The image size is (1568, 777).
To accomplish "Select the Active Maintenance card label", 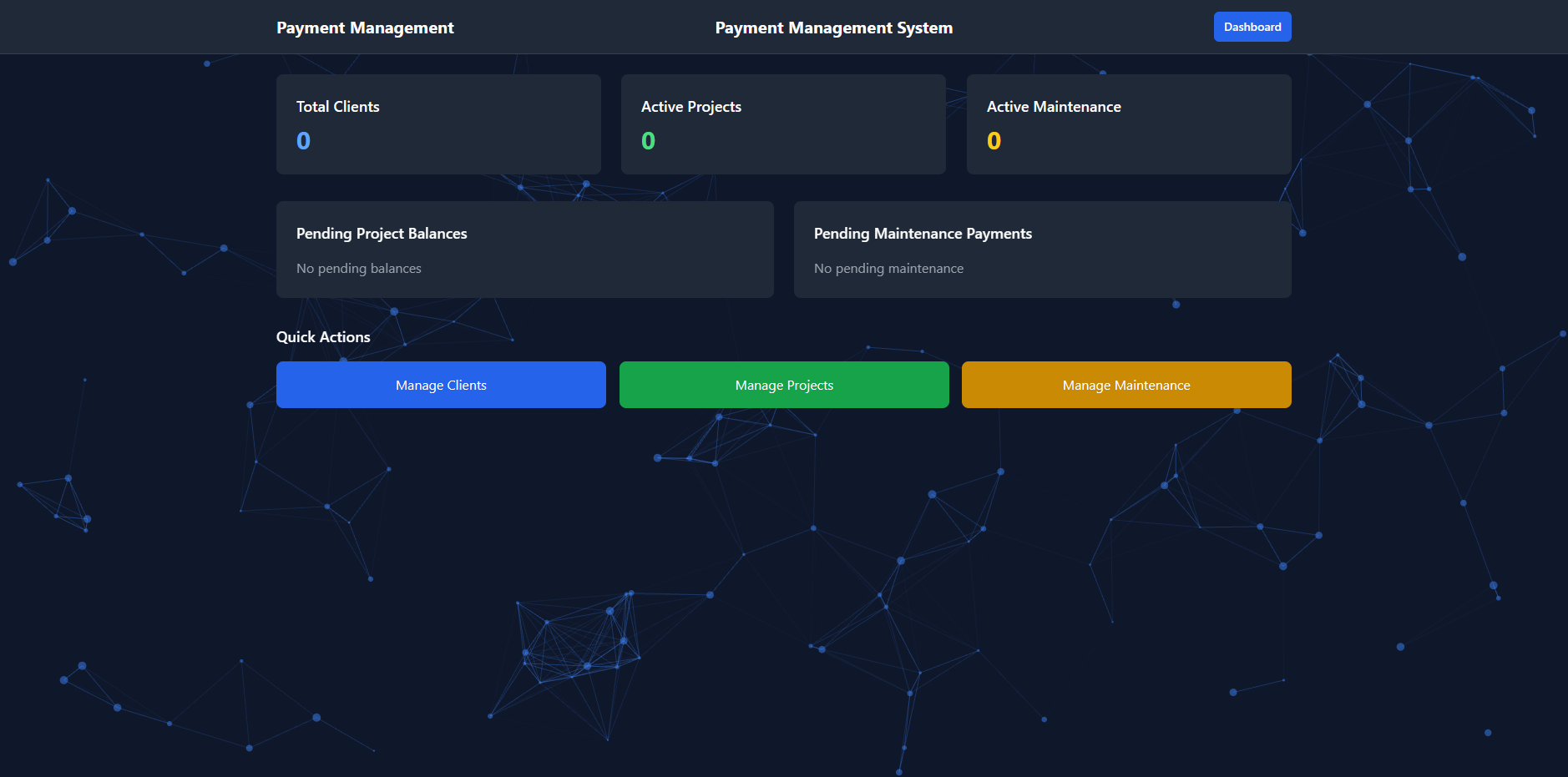I will pos(1054,107).
